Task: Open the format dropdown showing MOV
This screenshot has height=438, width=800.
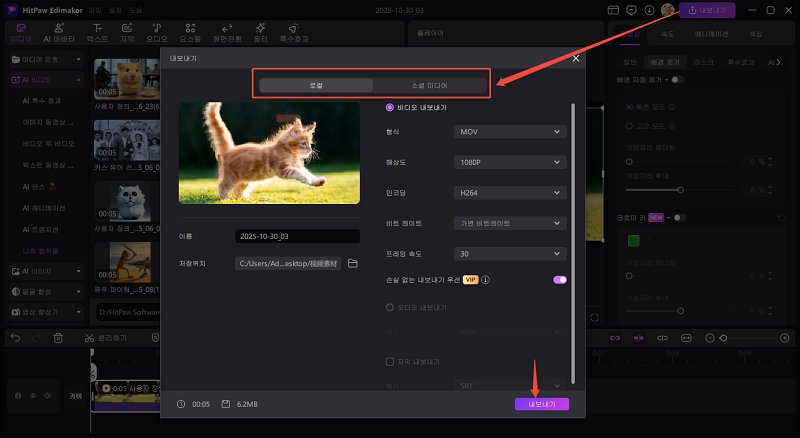Action: pyautogui.click(x=510, y=131)
